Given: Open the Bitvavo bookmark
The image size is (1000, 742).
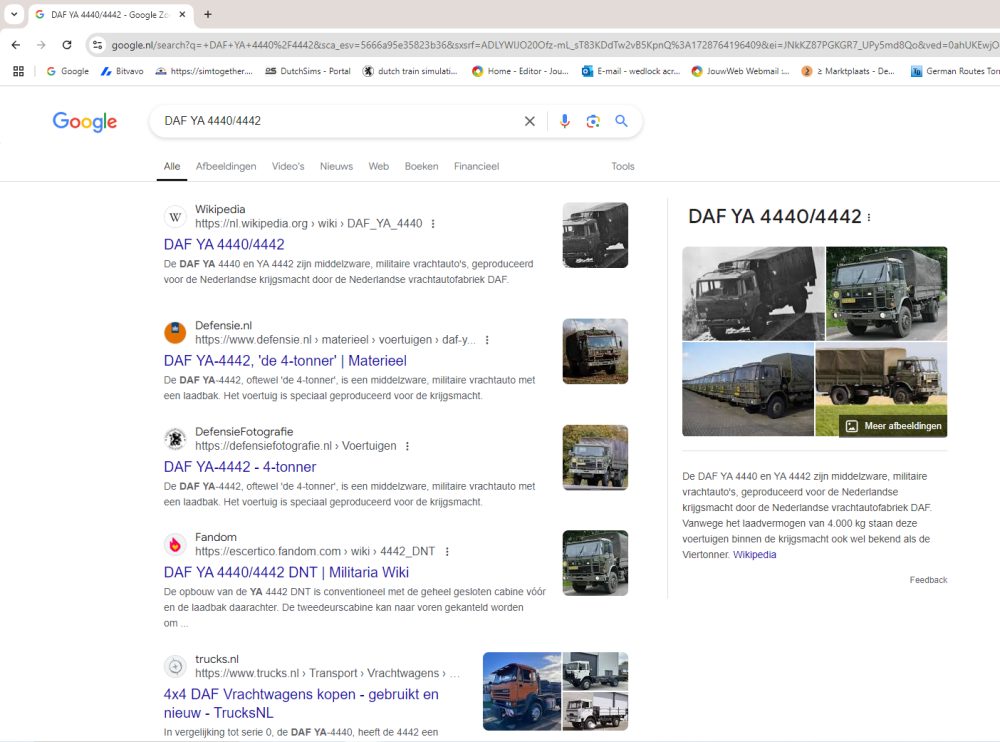Looking at the screenshot, I should [x=122, y=71].
